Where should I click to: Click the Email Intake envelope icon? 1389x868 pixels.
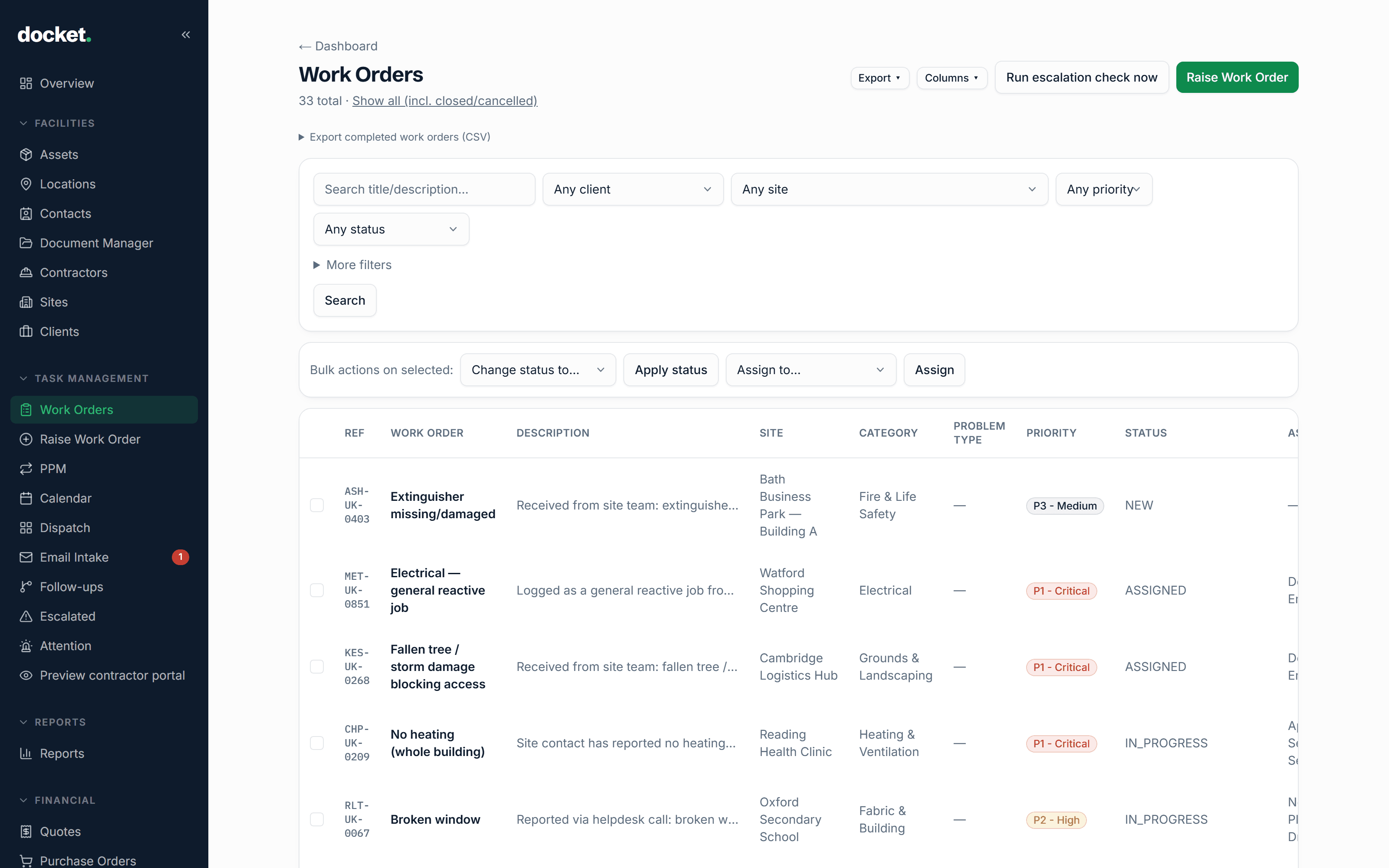pos(26,557)
